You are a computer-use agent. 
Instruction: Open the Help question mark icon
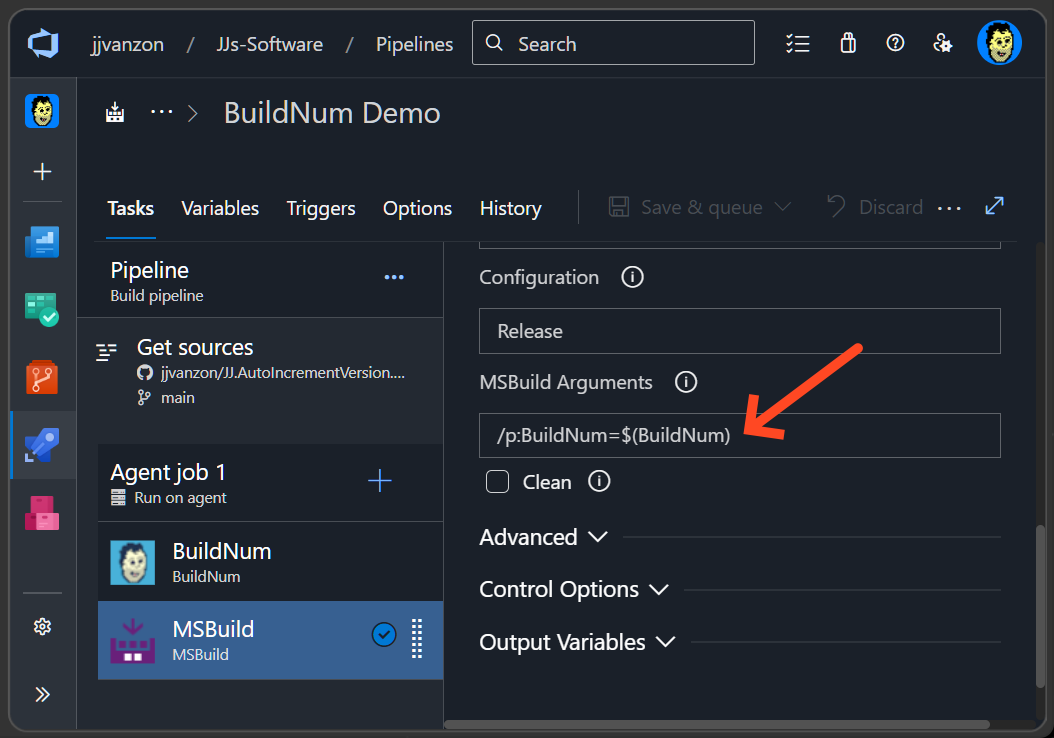pyautogui.click(x=895, y=43)
